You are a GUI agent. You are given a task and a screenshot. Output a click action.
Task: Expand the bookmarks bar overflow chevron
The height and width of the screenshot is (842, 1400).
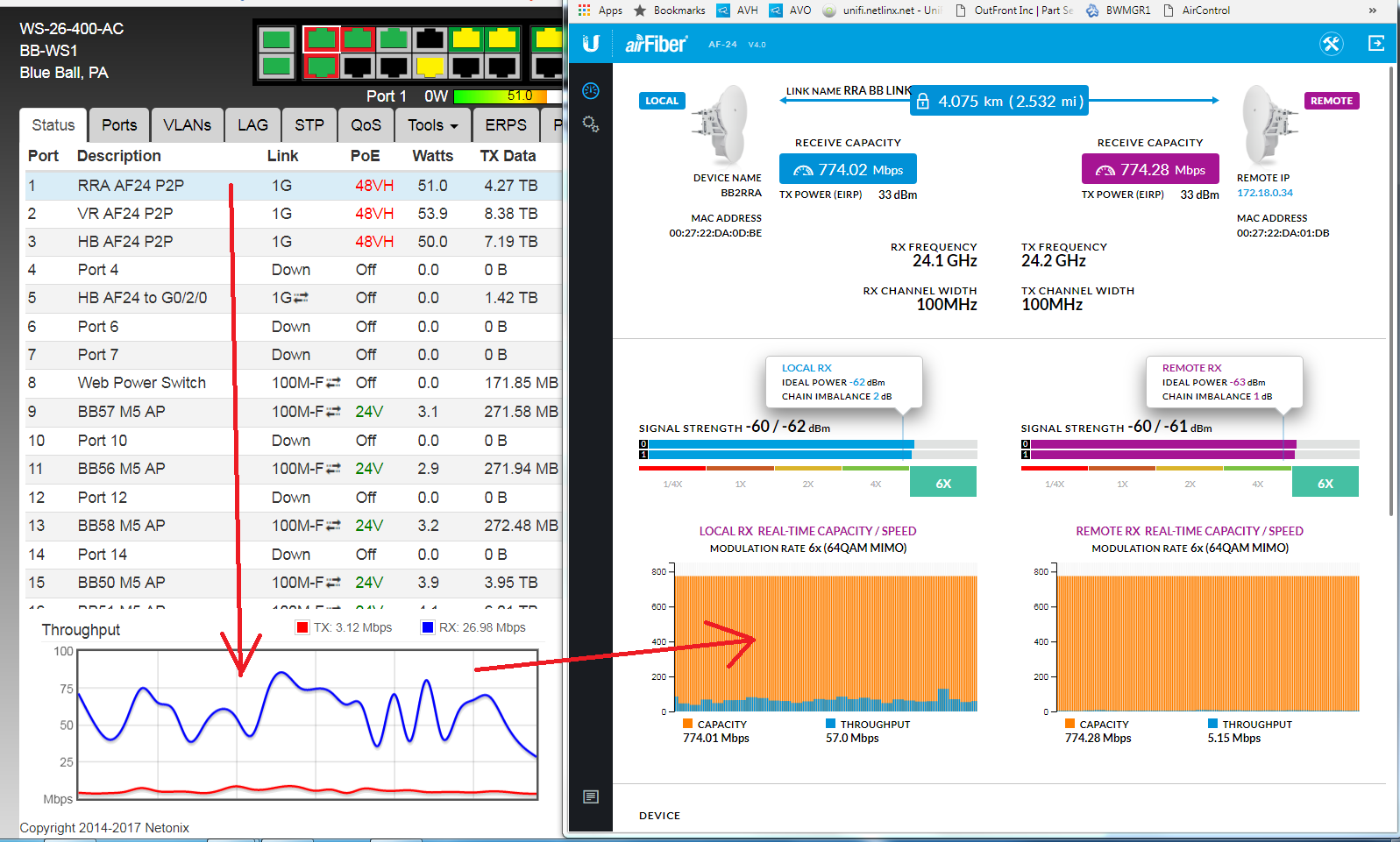click(1372, 11)
